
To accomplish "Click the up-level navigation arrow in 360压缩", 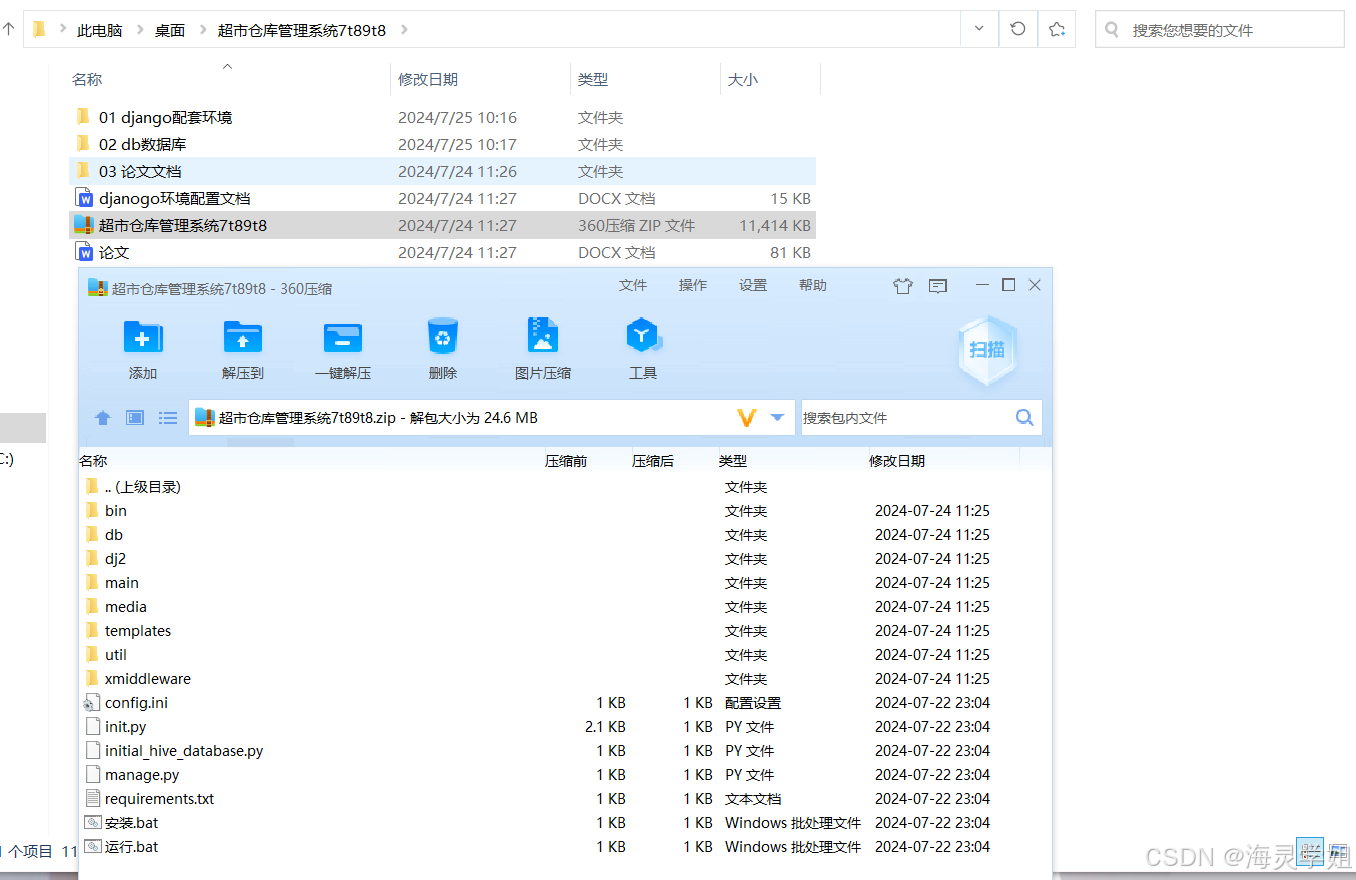I will [x=102, y=417].
